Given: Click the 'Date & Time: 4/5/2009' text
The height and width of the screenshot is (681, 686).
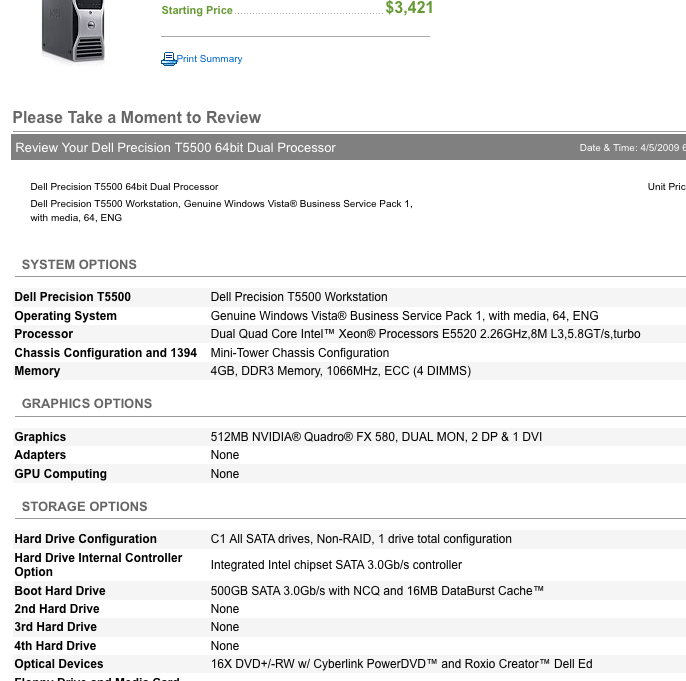Looking at the screenshot, I should point(632,148).
